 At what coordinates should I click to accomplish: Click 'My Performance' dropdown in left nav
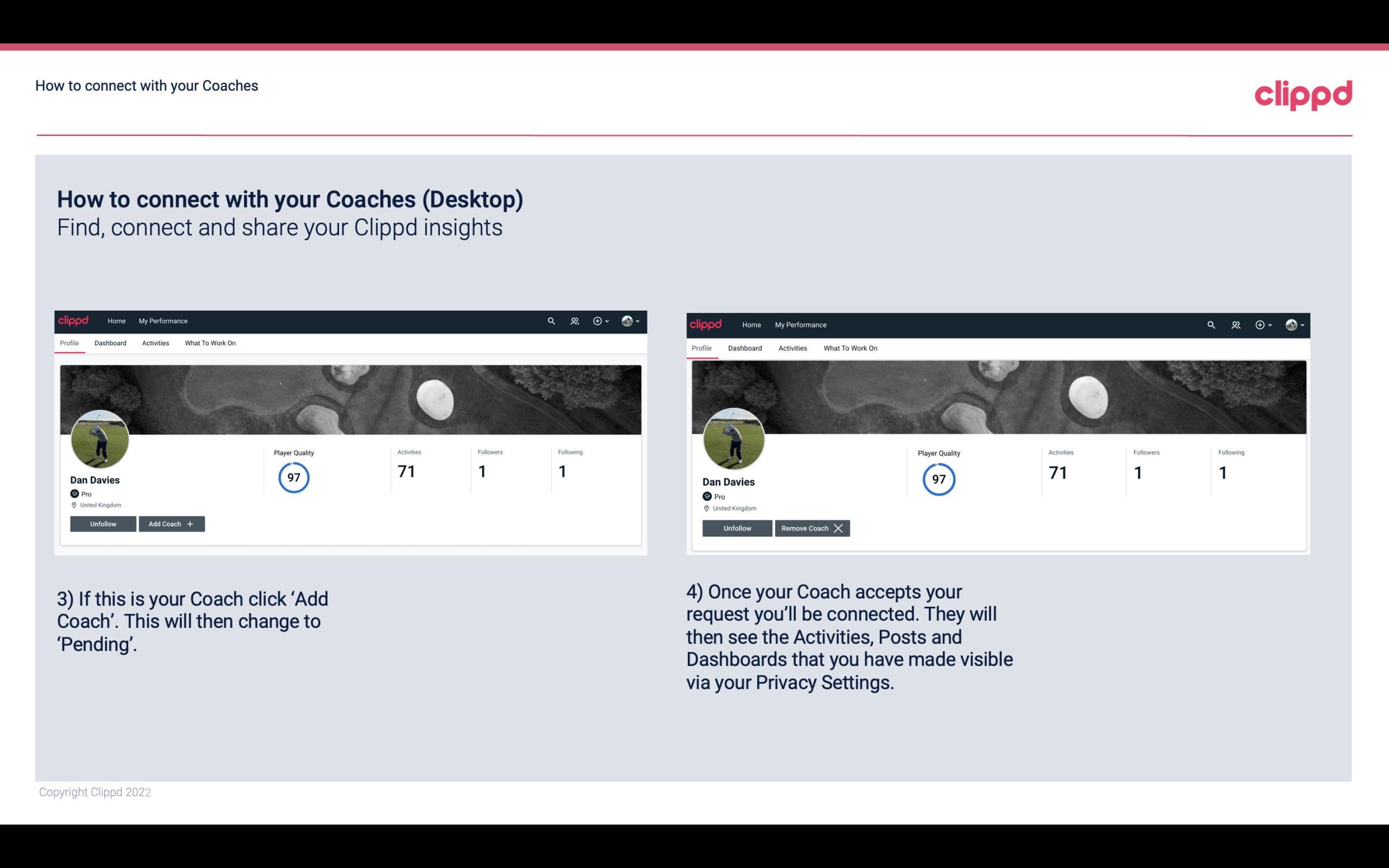click(x=163, y=321)
